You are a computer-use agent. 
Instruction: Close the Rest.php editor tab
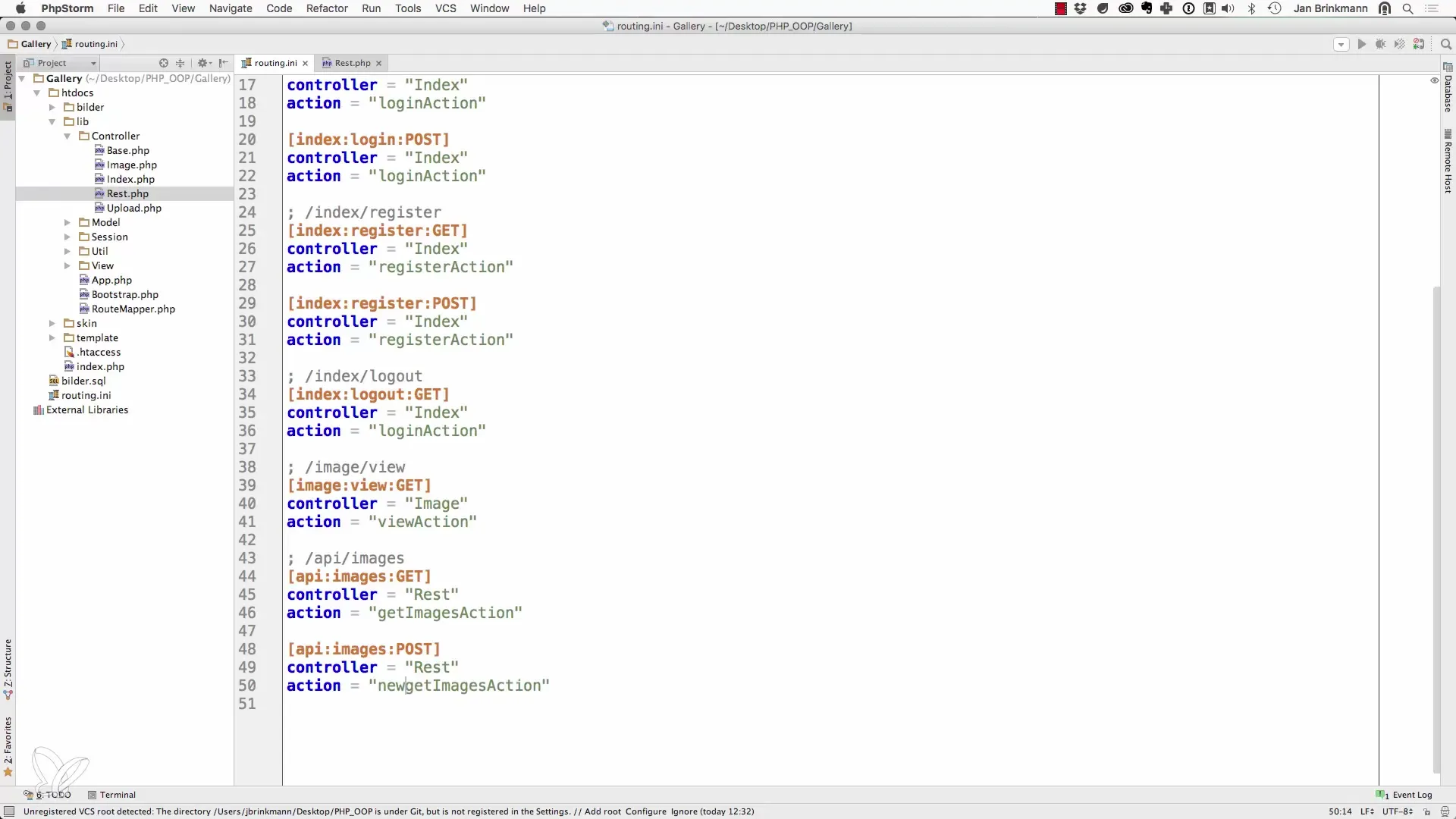pos(378,64)
